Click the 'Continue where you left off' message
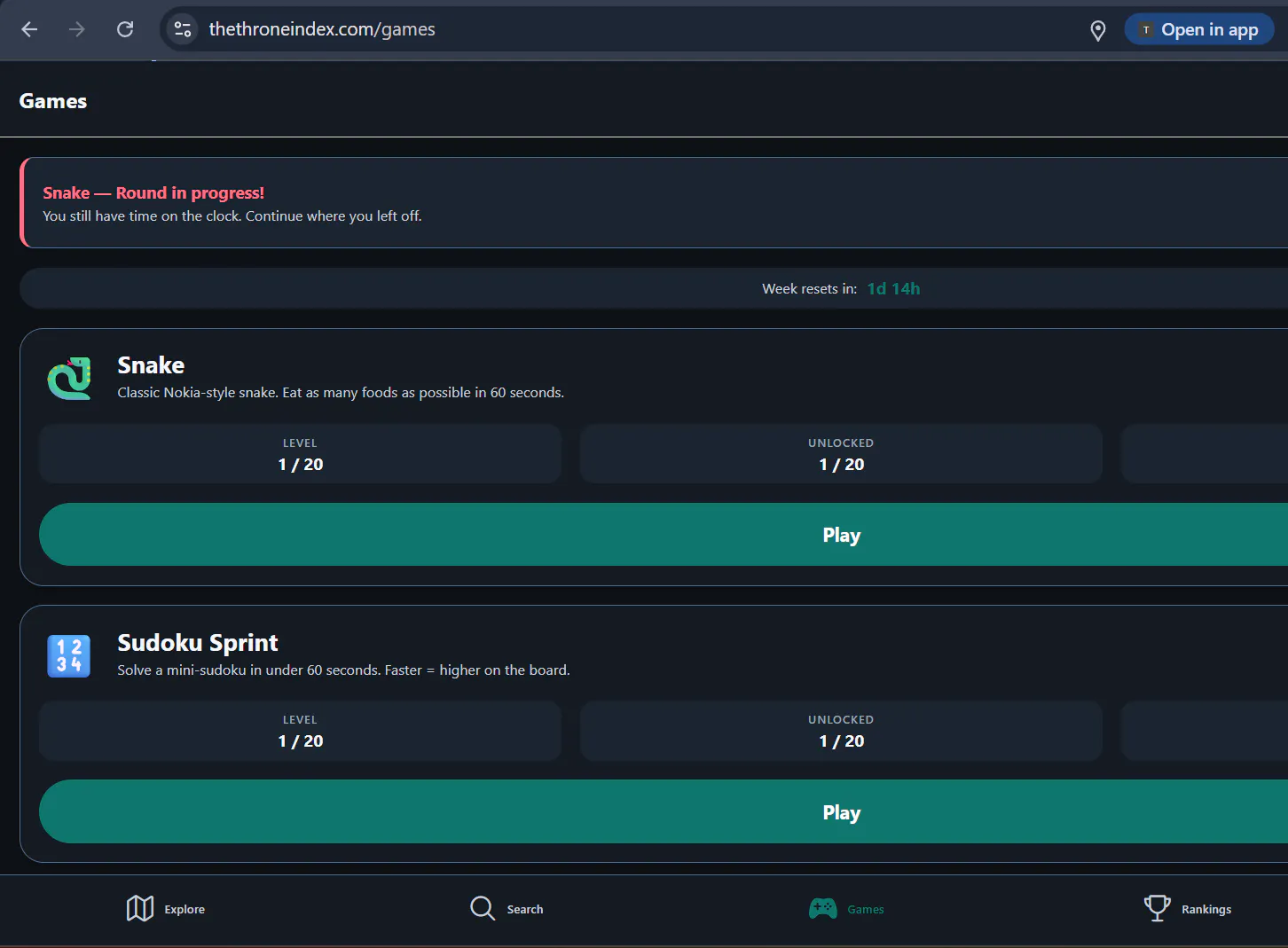 [x=334, y=216]
